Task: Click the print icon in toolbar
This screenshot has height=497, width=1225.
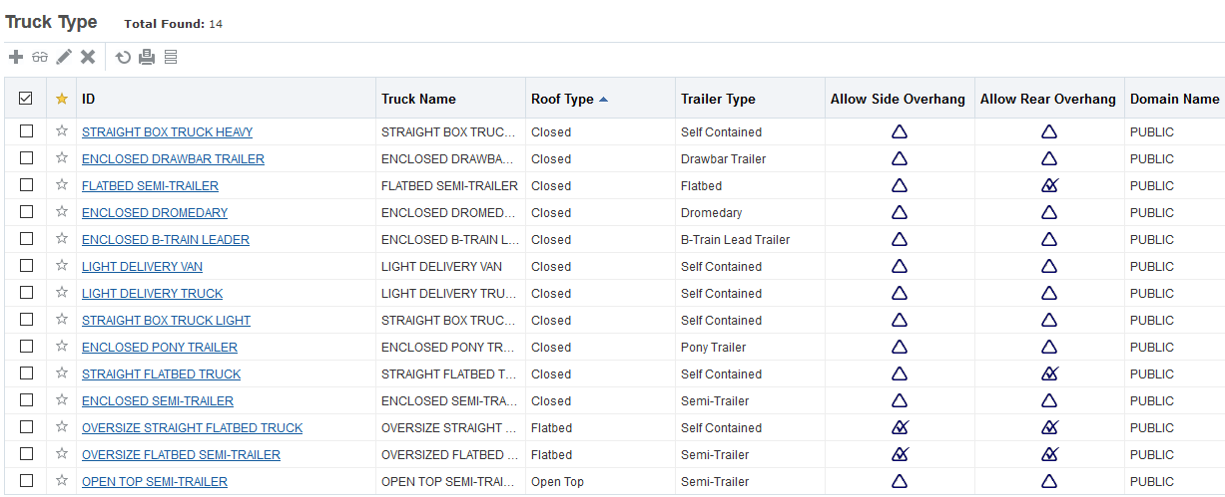Action: (x=147, y=58)
